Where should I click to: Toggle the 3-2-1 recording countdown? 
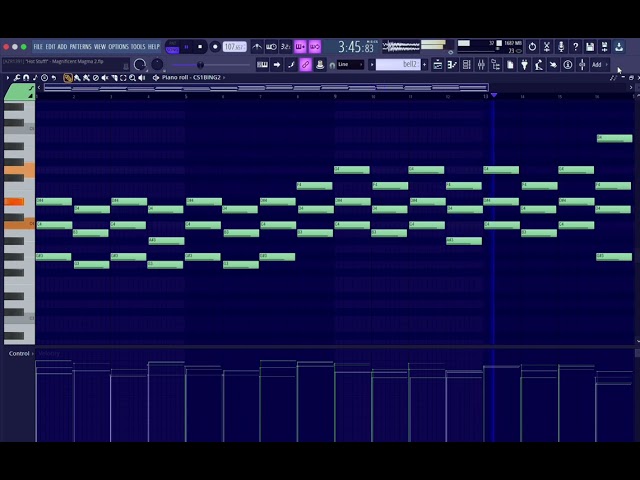click(x=285, y=47)
